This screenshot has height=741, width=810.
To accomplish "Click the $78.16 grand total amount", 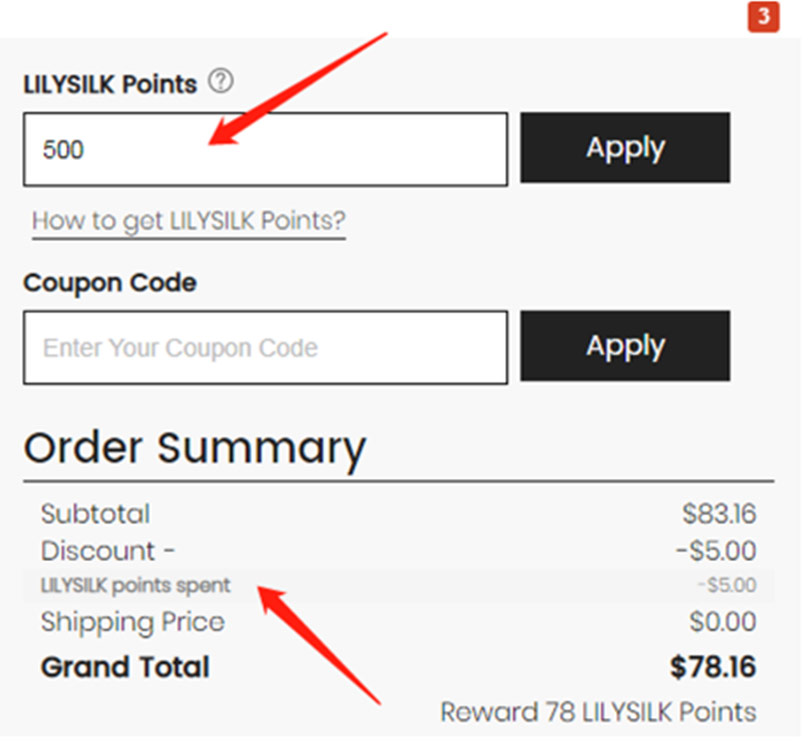I will point(713,667).
